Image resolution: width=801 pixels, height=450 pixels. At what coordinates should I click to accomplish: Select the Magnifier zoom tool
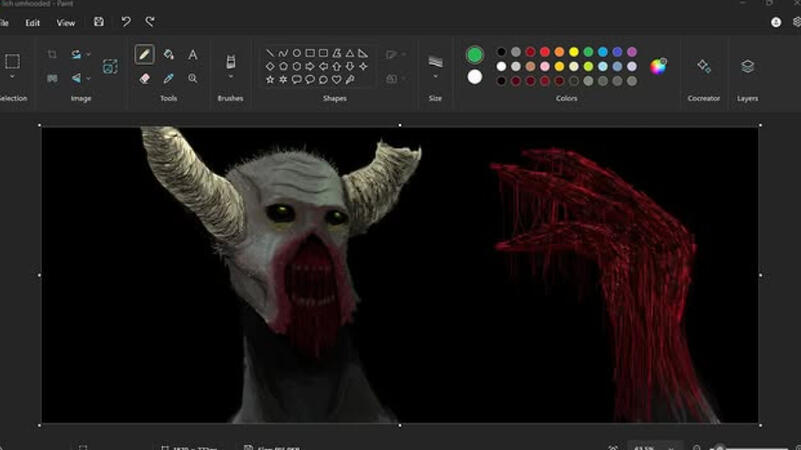[193, 78]
